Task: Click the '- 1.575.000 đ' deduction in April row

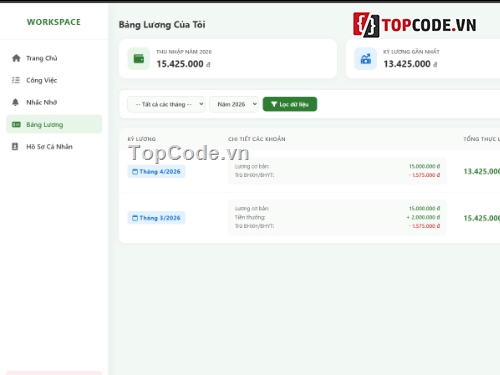Action: (424, 175)
